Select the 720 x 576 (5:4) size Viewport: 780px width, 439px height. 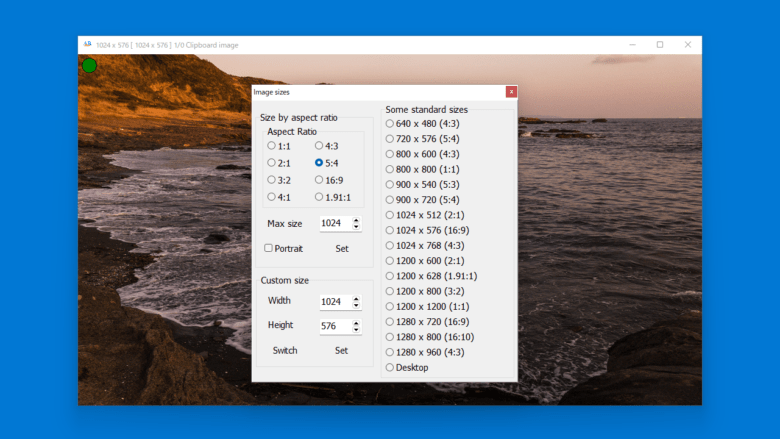[422, 139]
